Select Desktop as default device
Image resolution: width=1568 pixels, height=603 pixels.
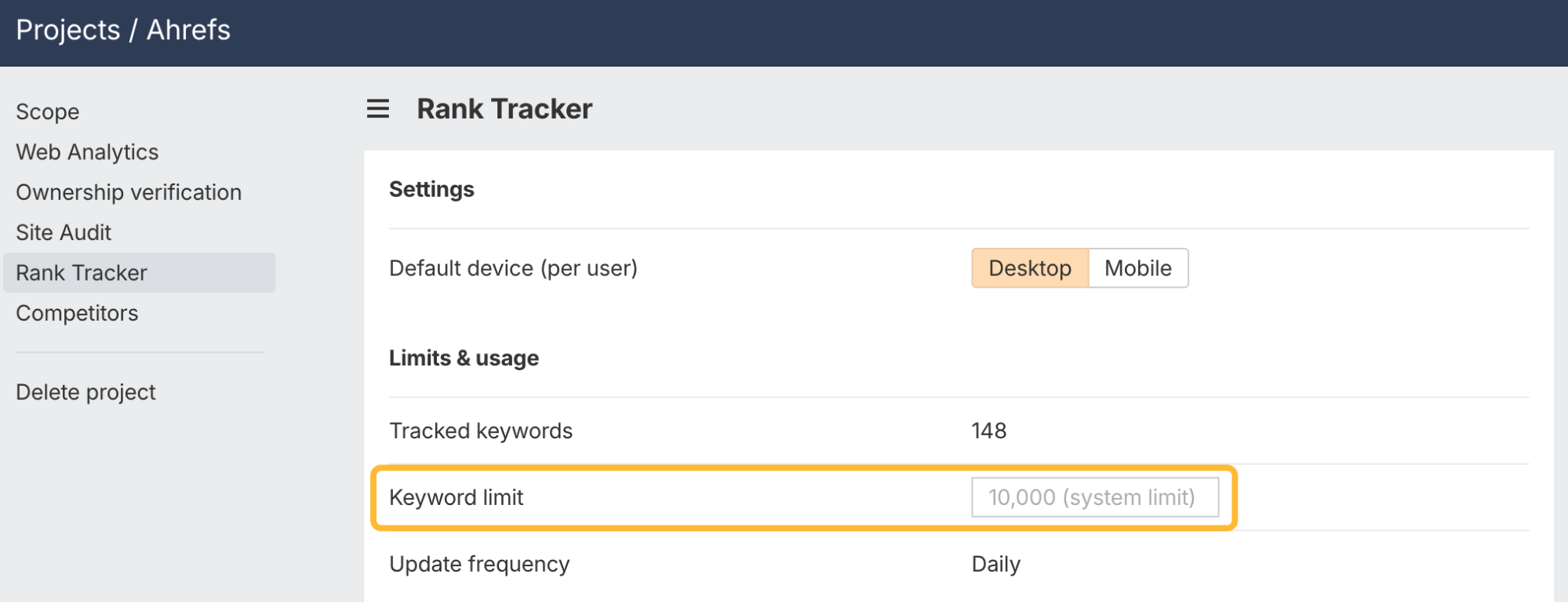[x=1029, y=268]
